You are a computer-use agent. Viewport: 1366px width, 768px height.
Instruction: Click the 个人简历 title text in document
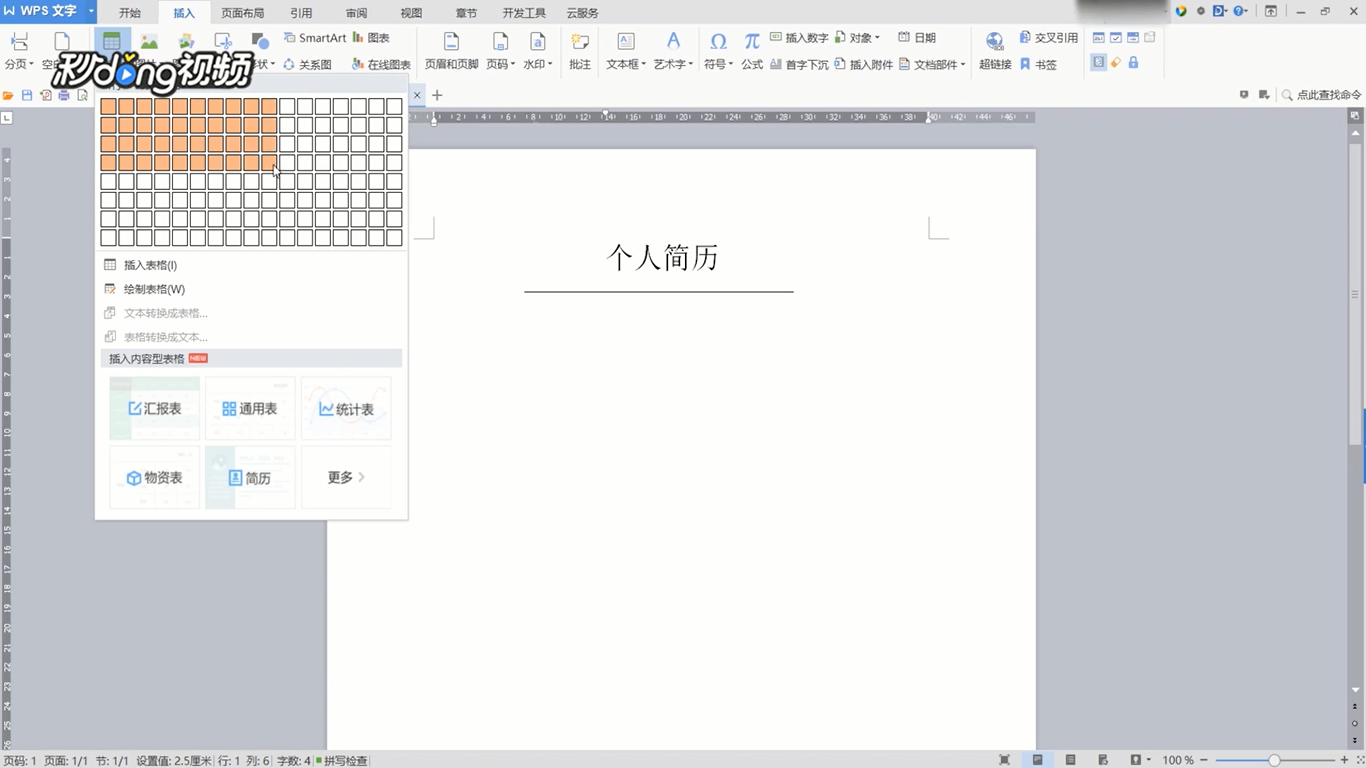662,258
